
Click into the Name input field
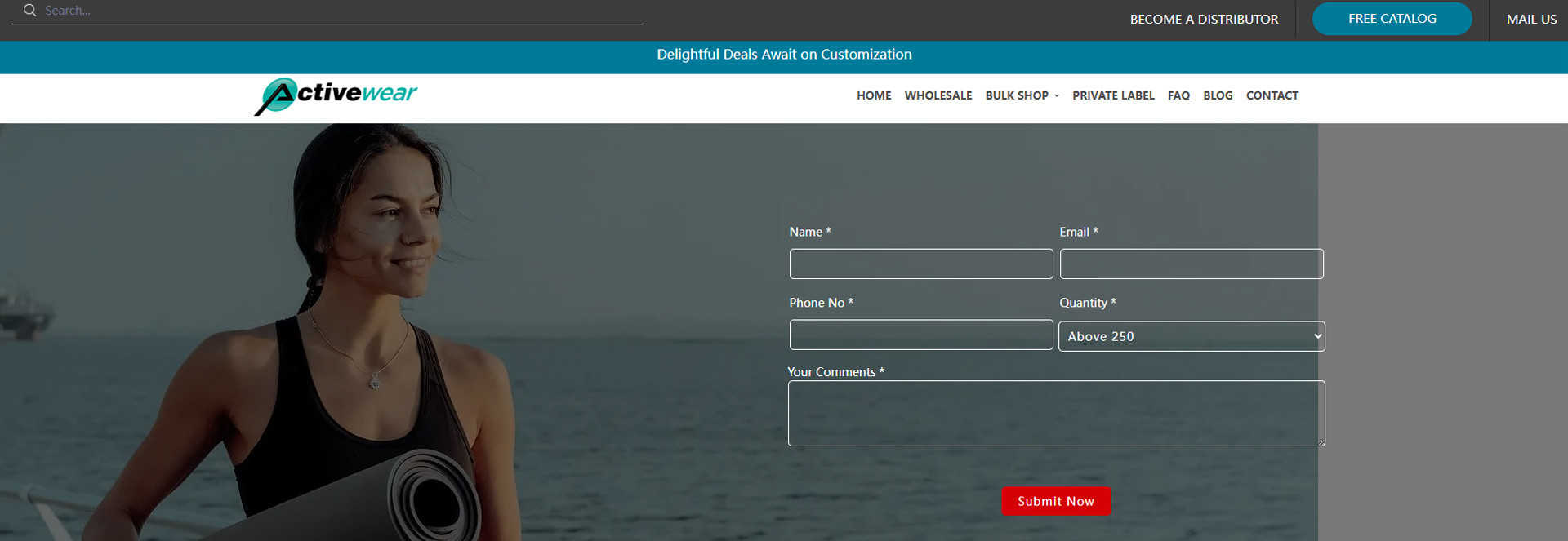coord(921,264)
